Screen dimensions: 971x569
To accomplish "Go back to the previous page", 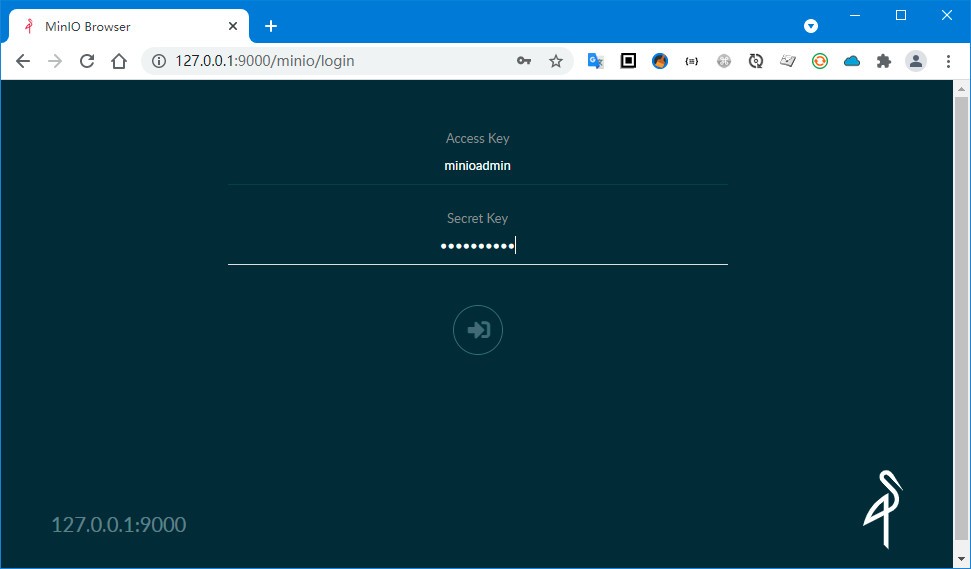I will (x=23, y=61).
